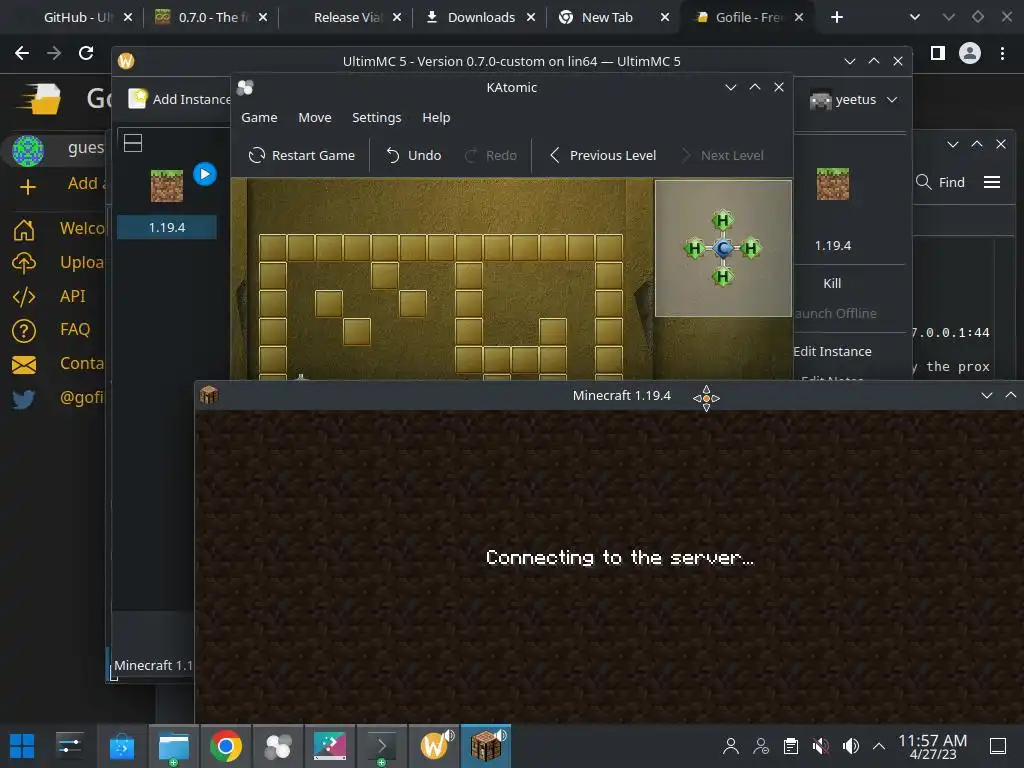
Task: Open volume control in tray
Action: coord(850,746)
